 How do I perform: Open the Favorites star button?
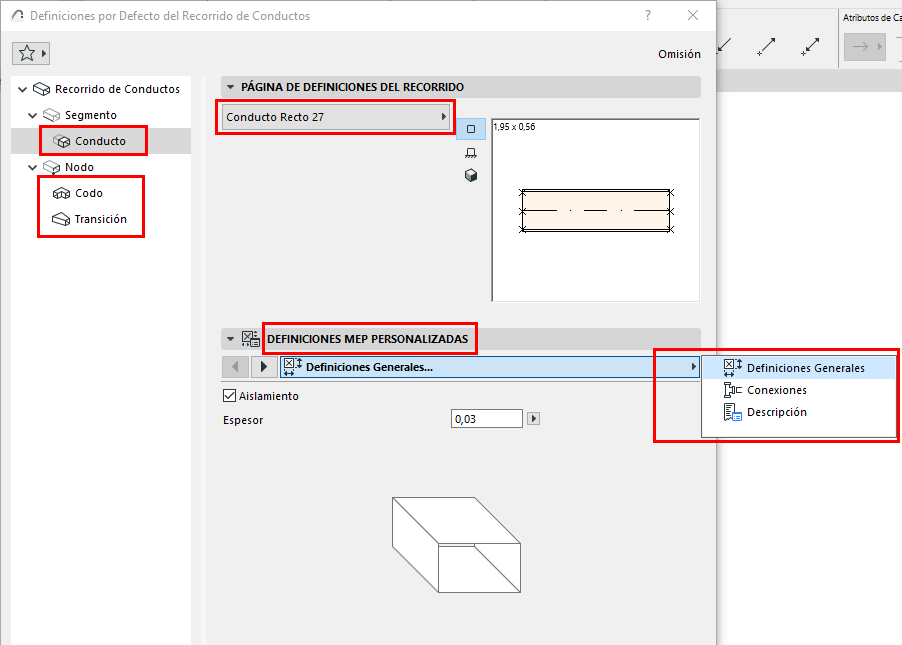point(31,54)
